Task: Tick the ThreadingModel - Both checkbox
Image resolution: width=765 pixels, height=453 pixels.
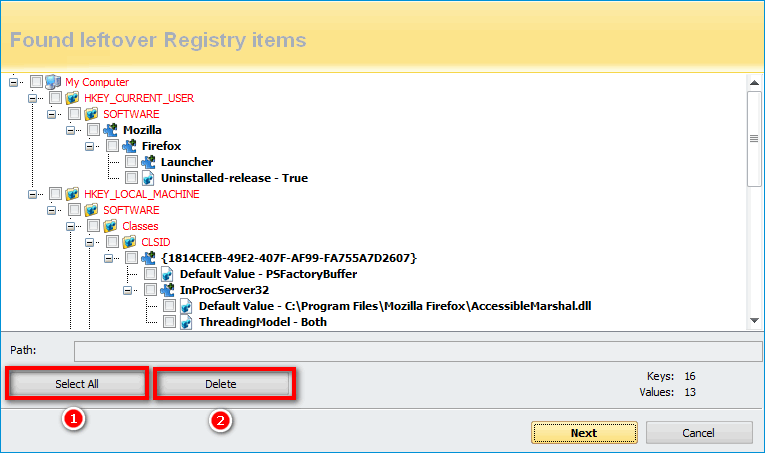Action: click(169, 322)
